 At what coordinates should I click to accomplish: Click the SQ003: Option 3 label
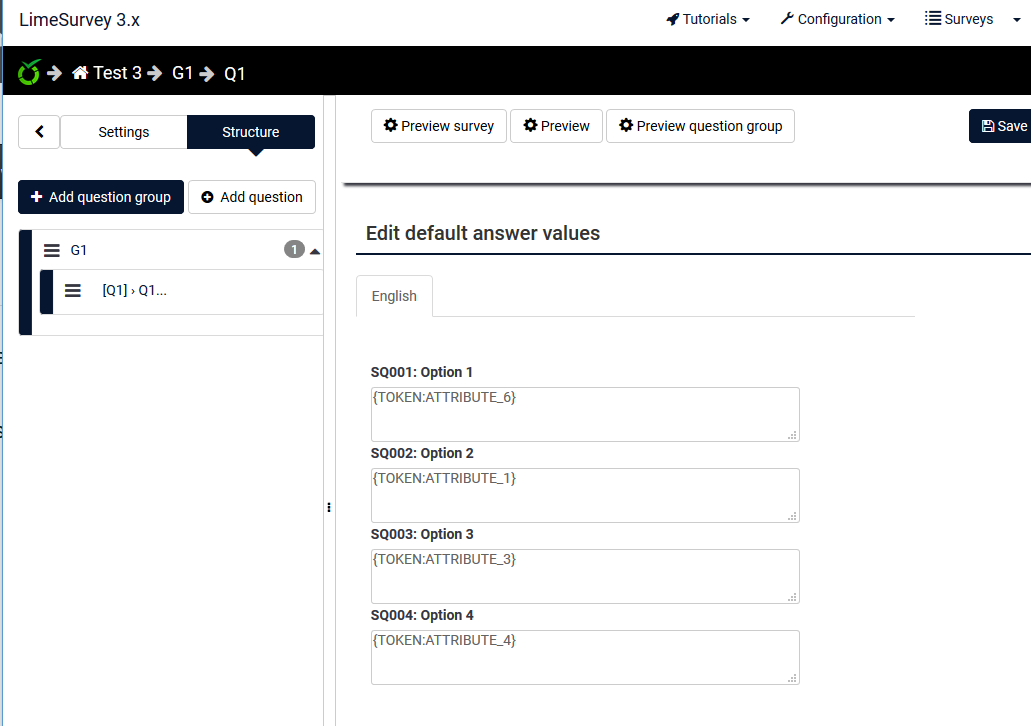pyautogui.click(x=422, y=534)
